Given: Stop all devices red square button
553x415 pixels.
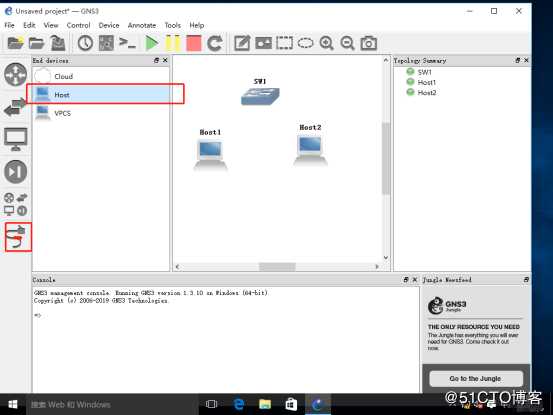Looking at the screenshot, I should coord(194,43).
